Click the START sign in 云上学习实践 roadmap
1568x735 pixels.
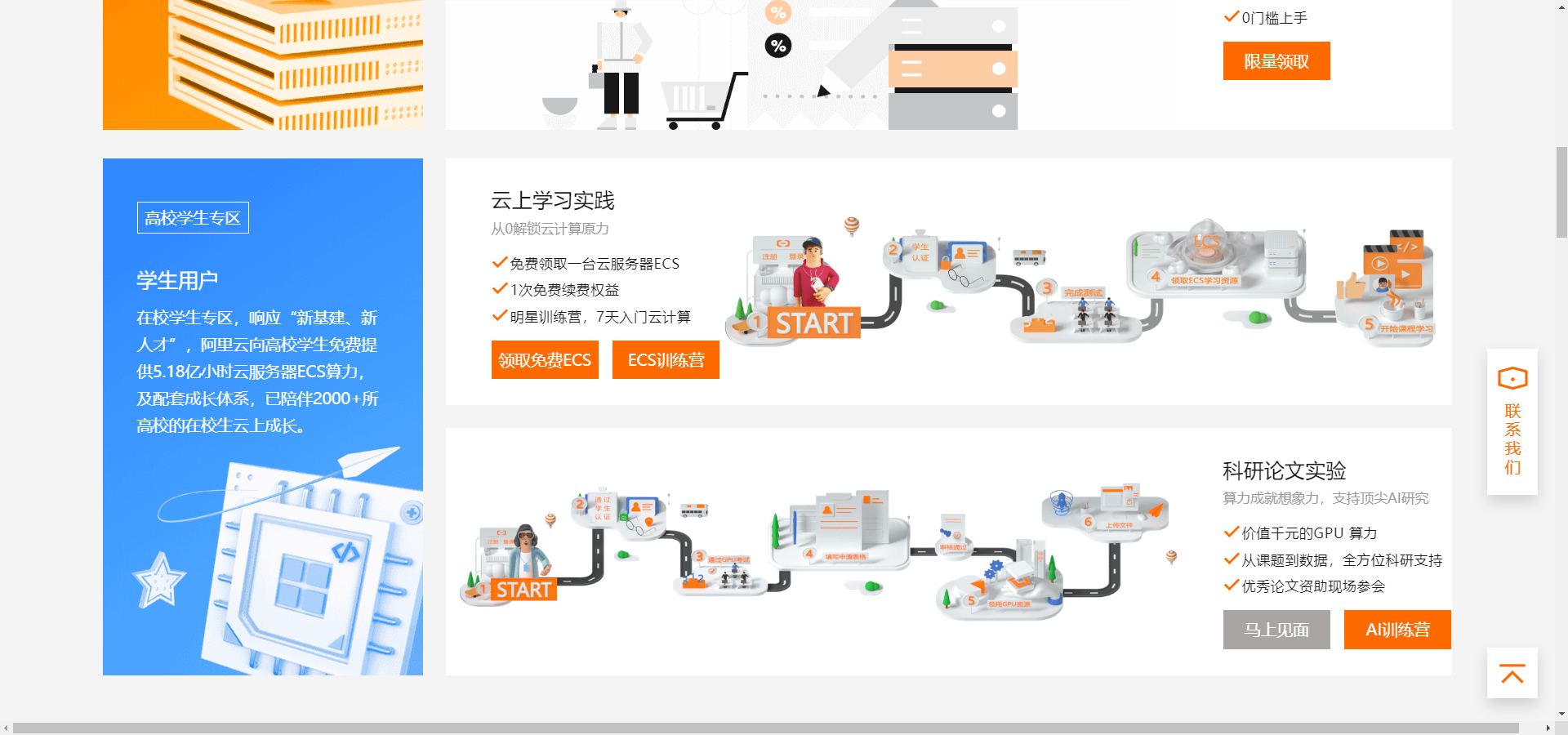pos(813,323)
